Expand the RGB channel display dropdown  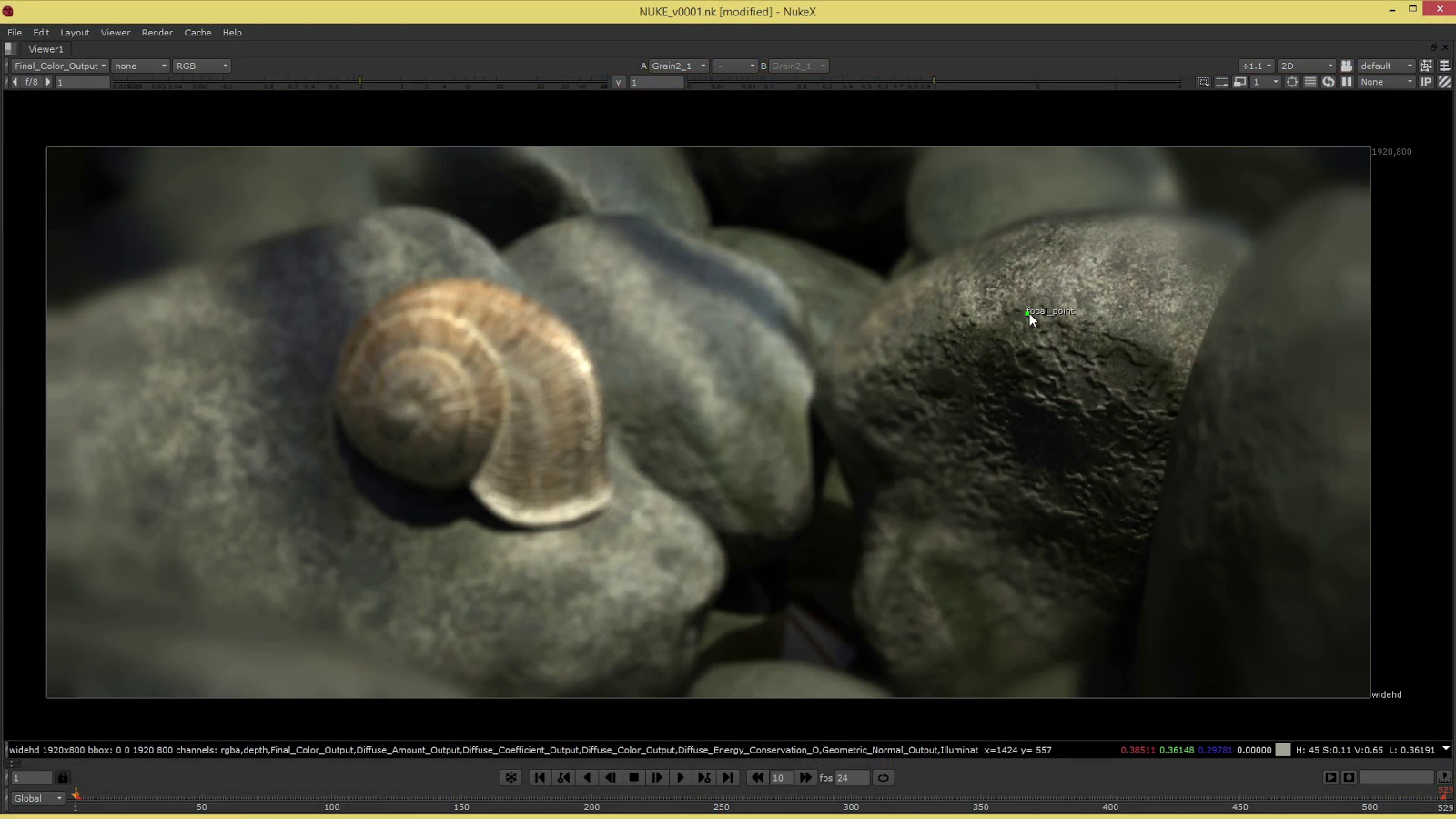(201, 66)
